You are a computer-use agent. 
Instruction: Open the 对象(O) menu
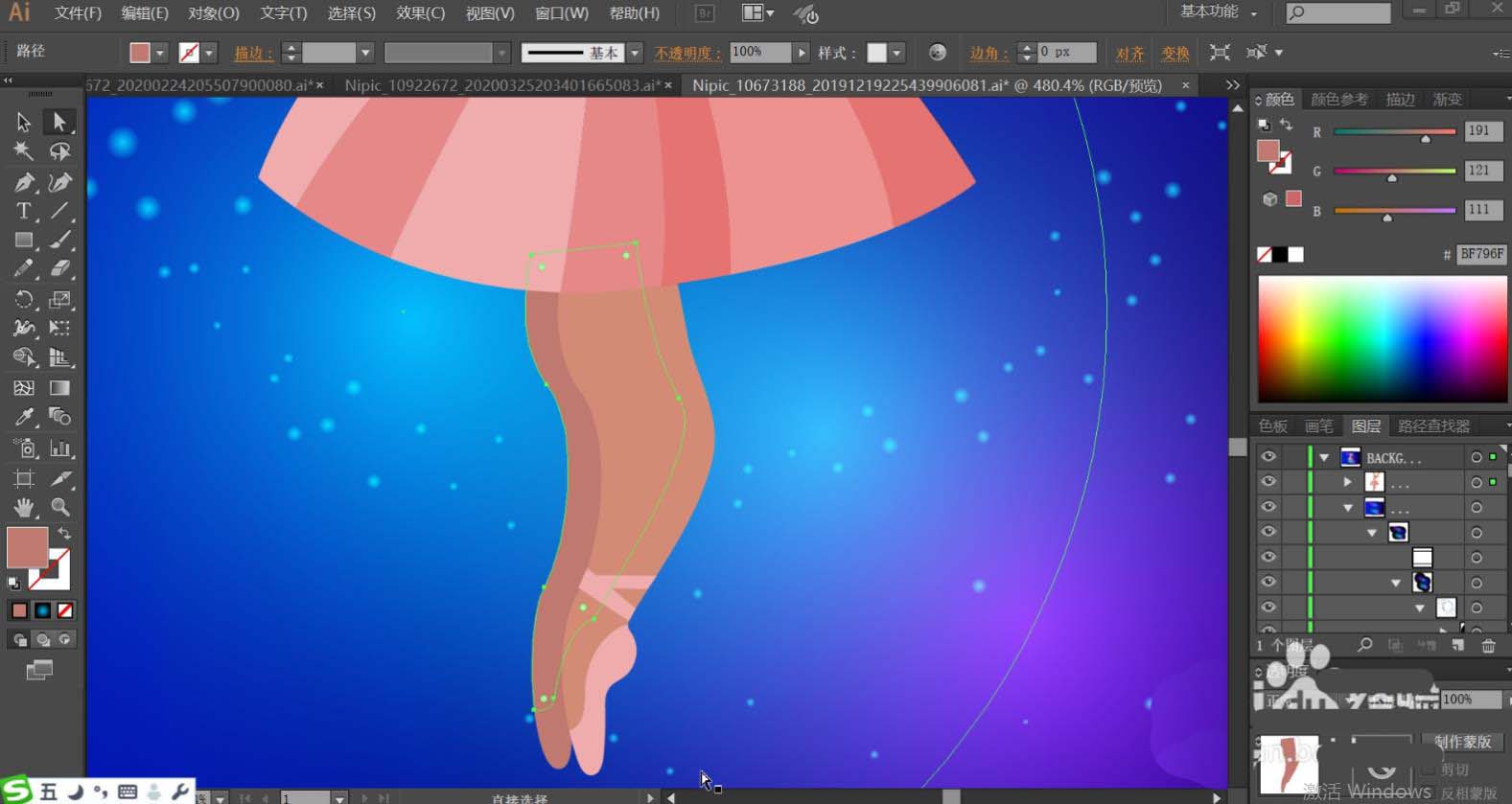pos(214,13)
